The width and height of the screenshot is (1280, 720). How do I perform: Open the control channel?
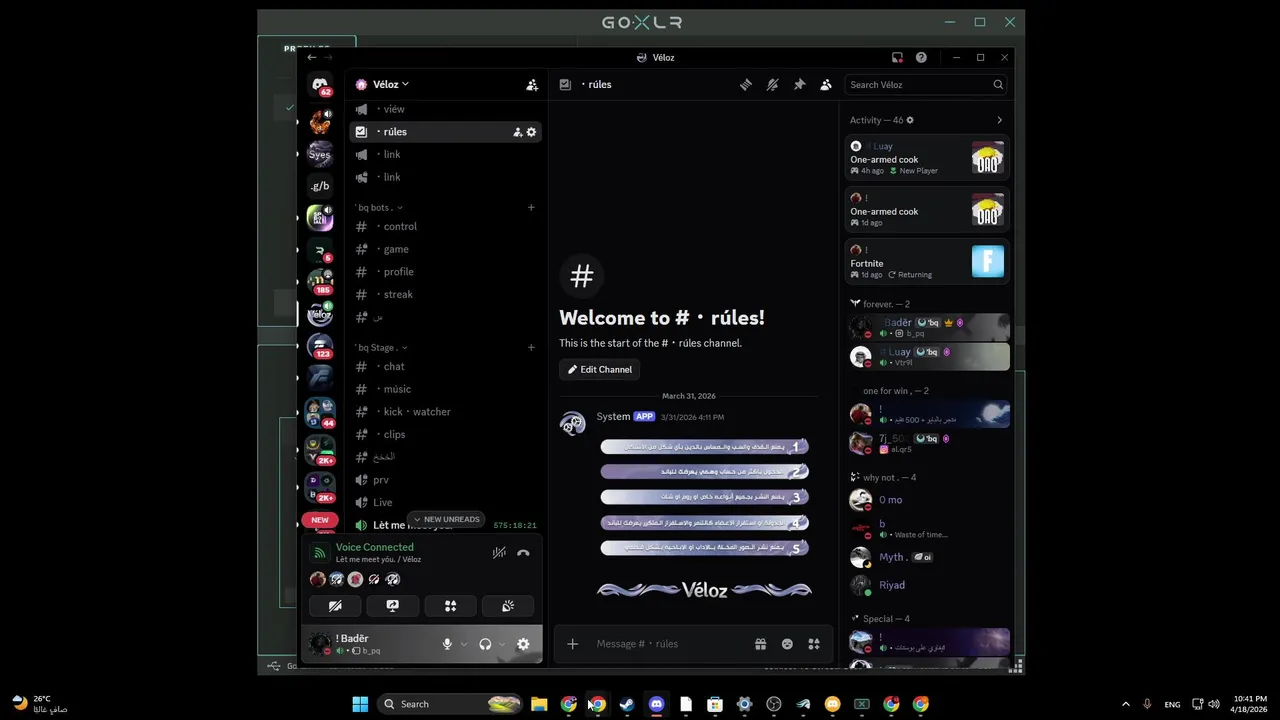445,227
